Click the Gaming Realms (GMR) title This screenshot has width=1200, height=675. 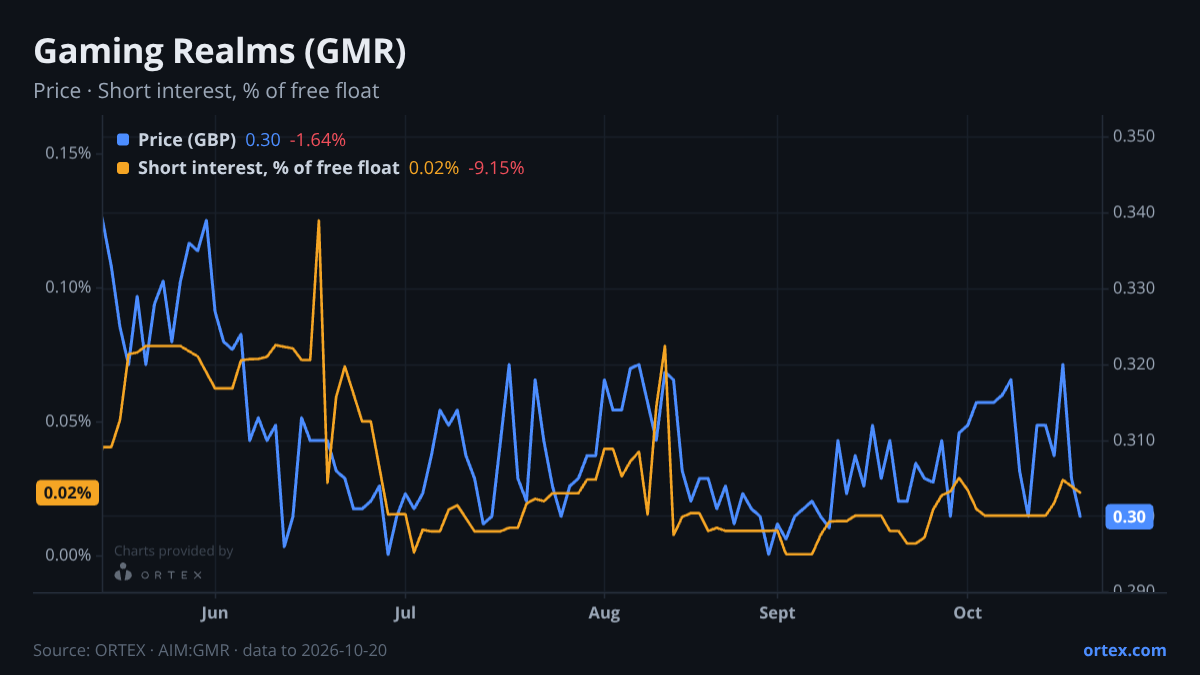[220, 52]
